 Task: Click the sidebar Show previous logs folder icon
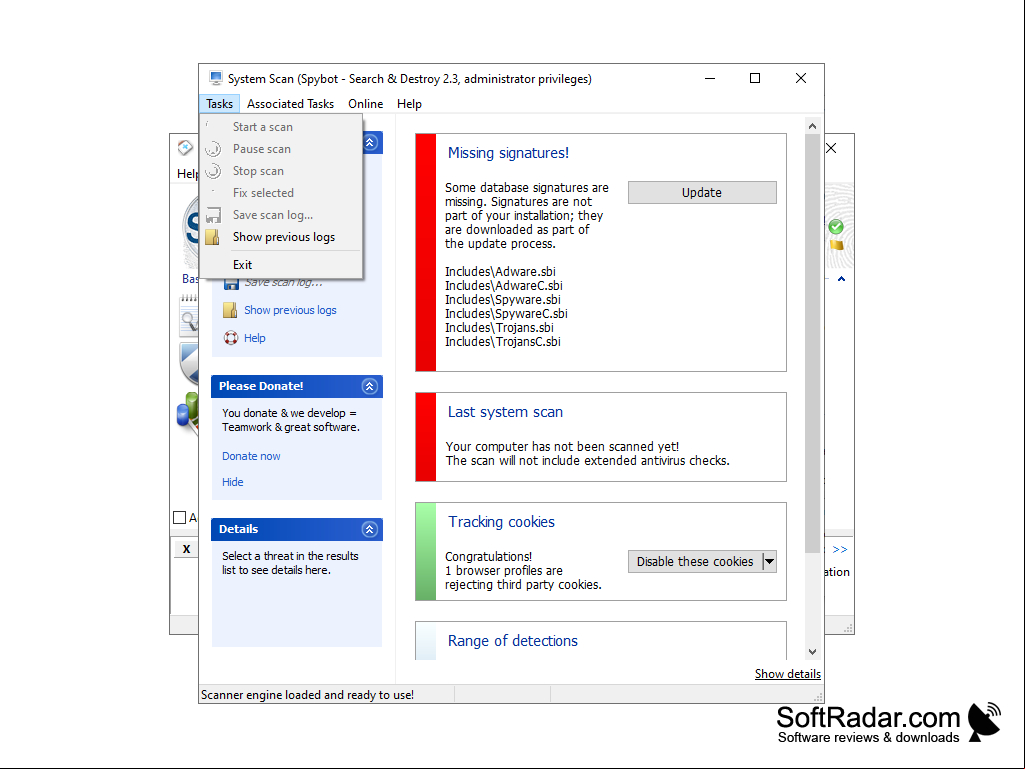(230, 310)
